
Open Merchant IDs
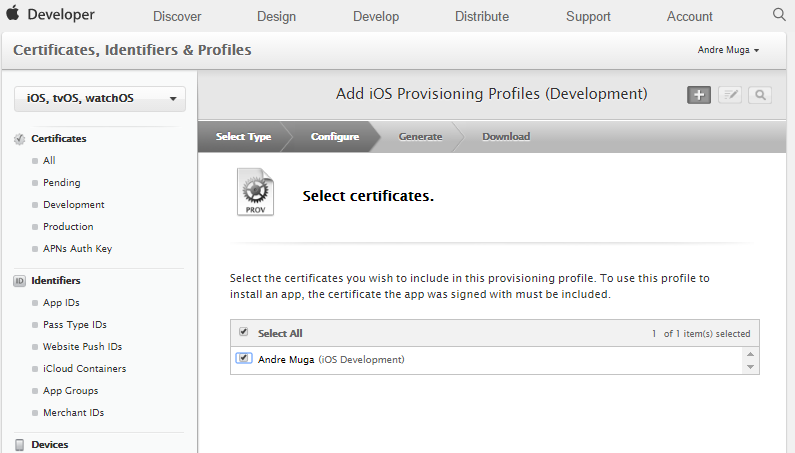tap(73, 412)
